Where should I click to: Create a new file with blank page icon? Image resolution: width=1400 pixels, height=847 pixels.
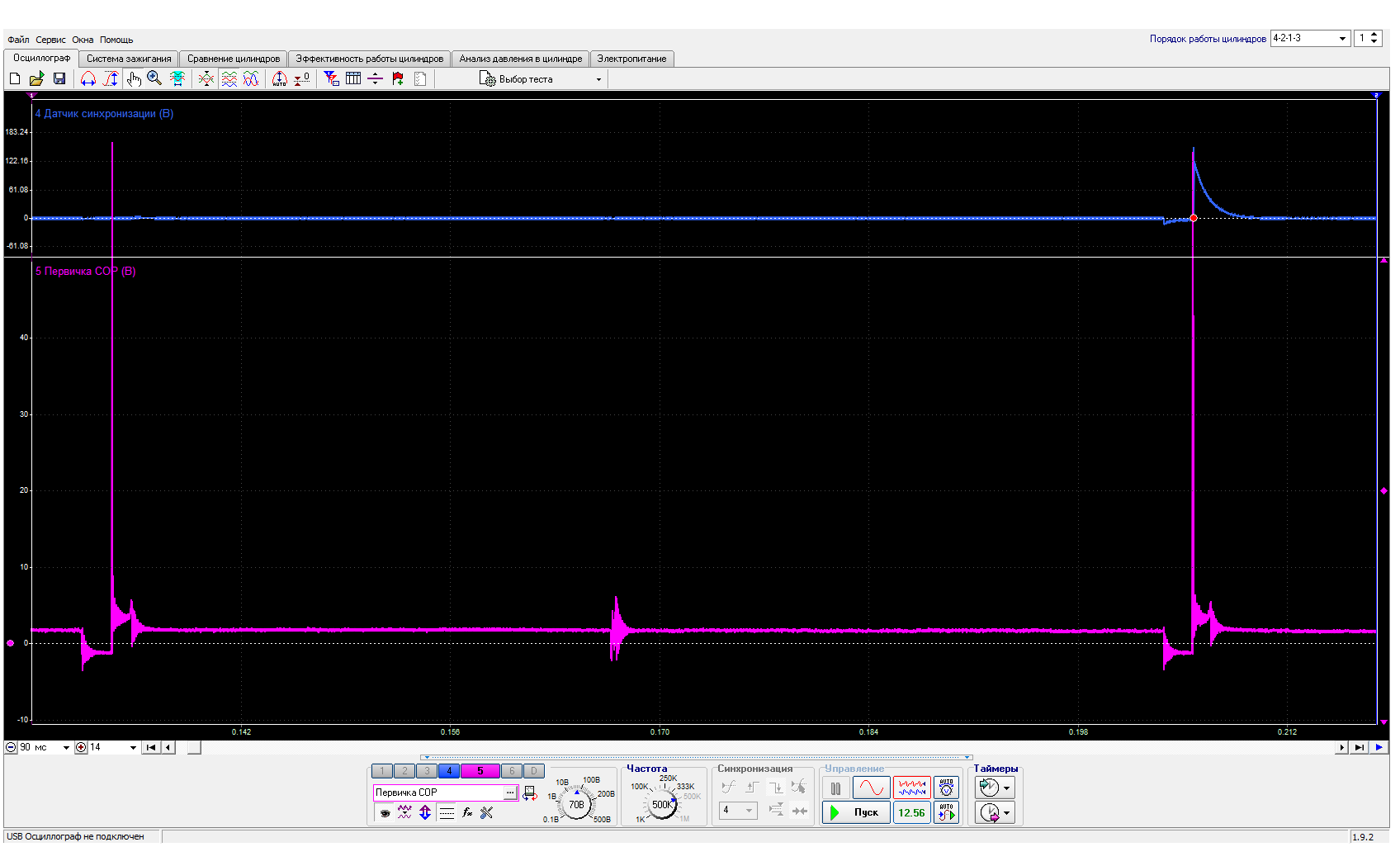(15, 78)
